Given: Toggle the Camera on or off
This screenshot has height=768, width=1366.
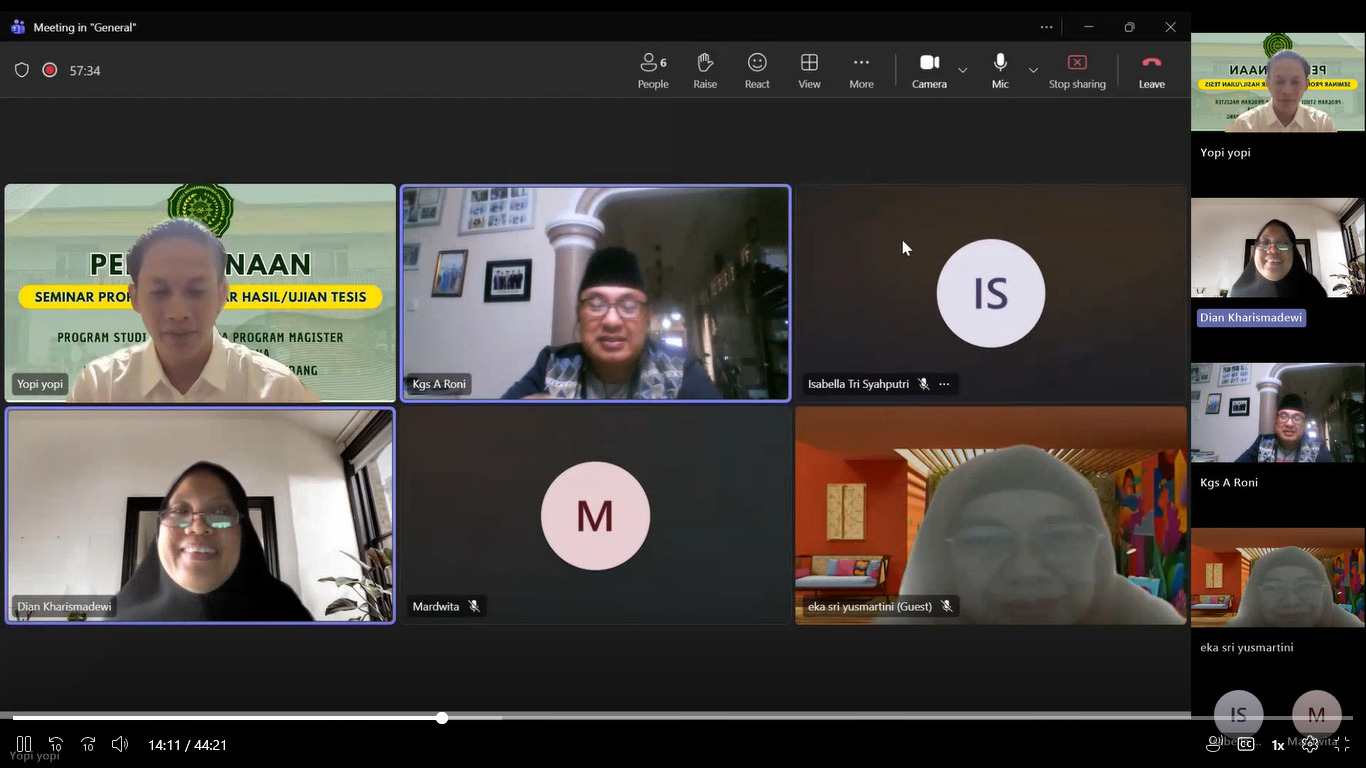Looking at the screenshot, I should pos(929,70).
